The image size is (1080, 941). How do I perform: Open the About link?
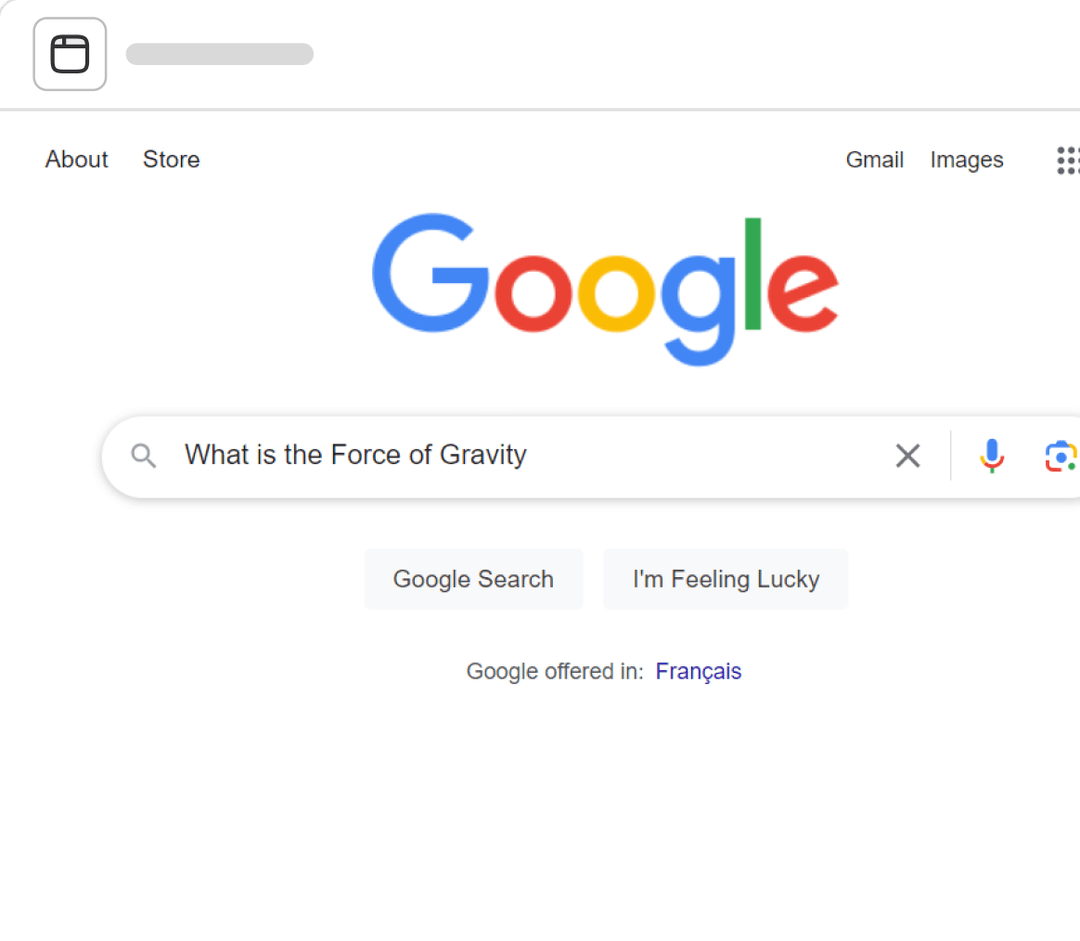[x=76, y=159]
